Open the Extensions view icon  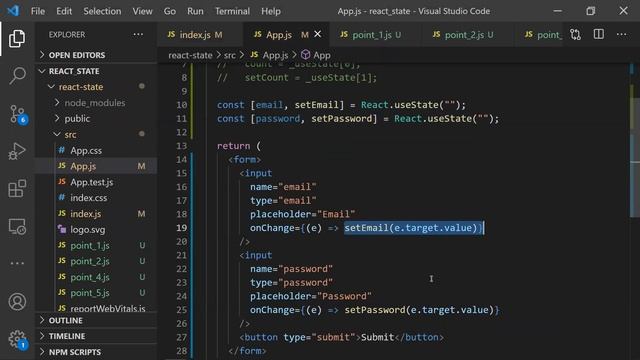[x=17, y=188]
